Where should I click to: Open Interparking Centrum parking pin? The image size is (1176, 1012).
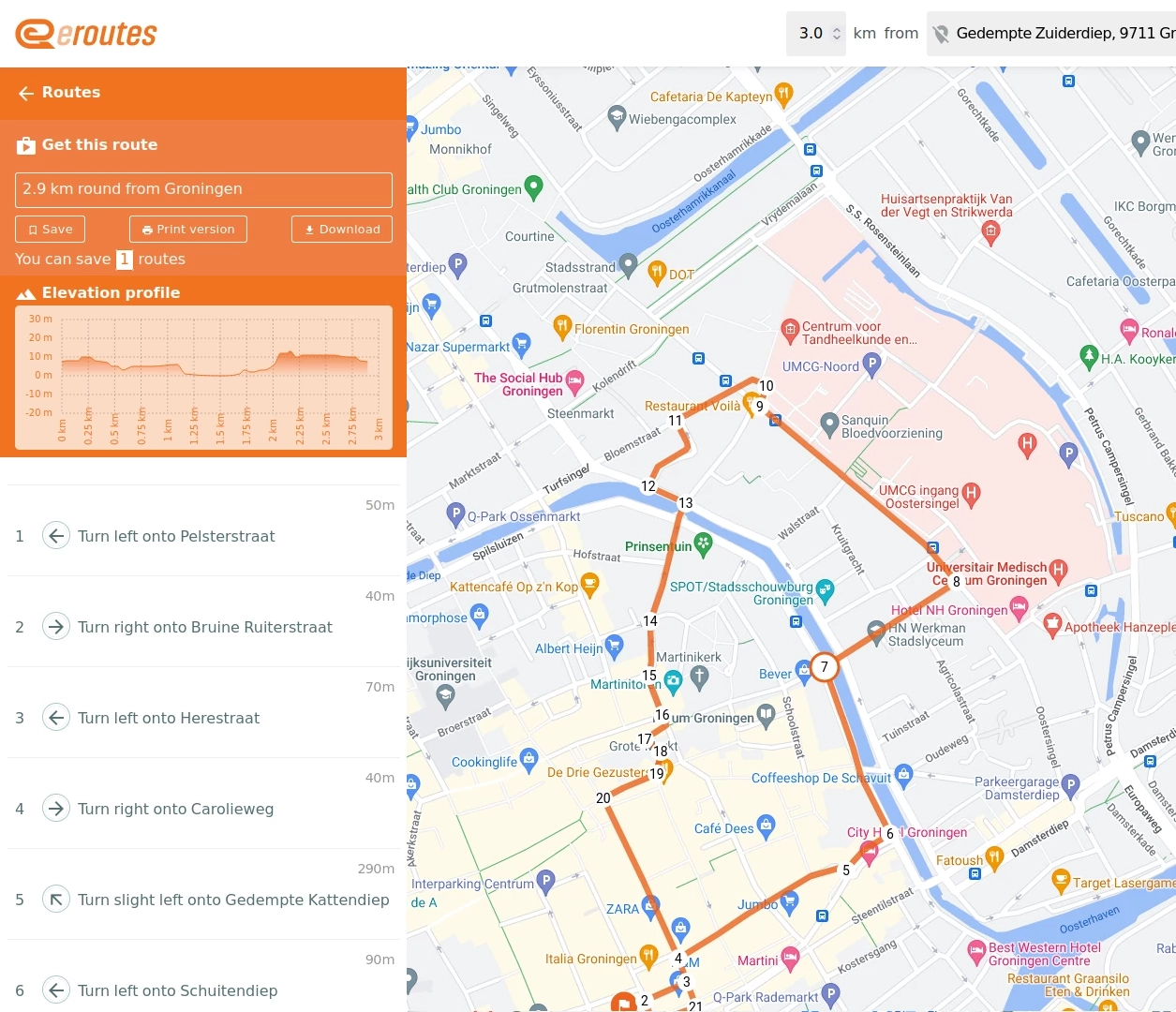545,881
